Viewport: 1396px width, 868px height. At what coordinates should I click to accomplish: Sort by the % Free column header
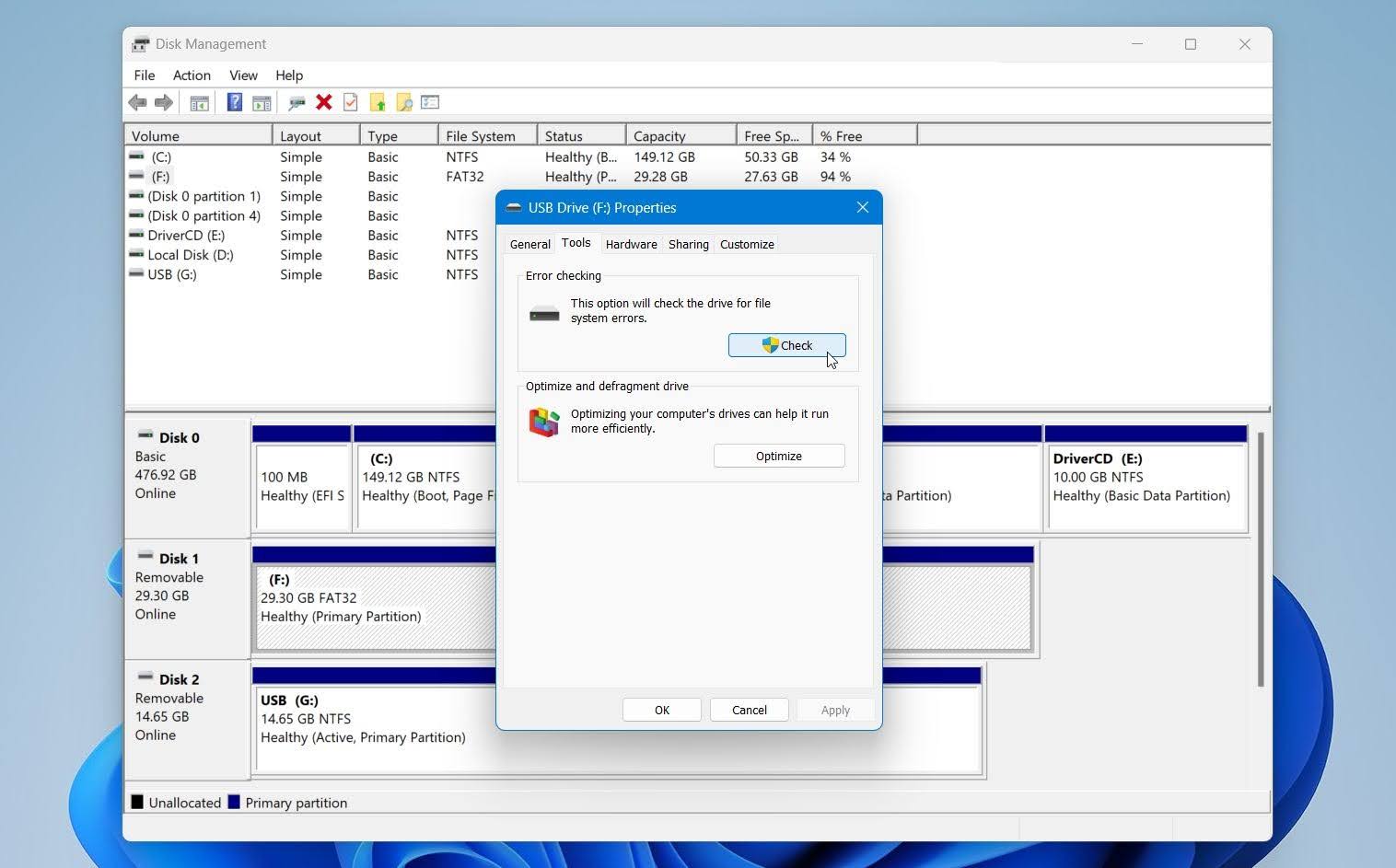click(866, 135)
